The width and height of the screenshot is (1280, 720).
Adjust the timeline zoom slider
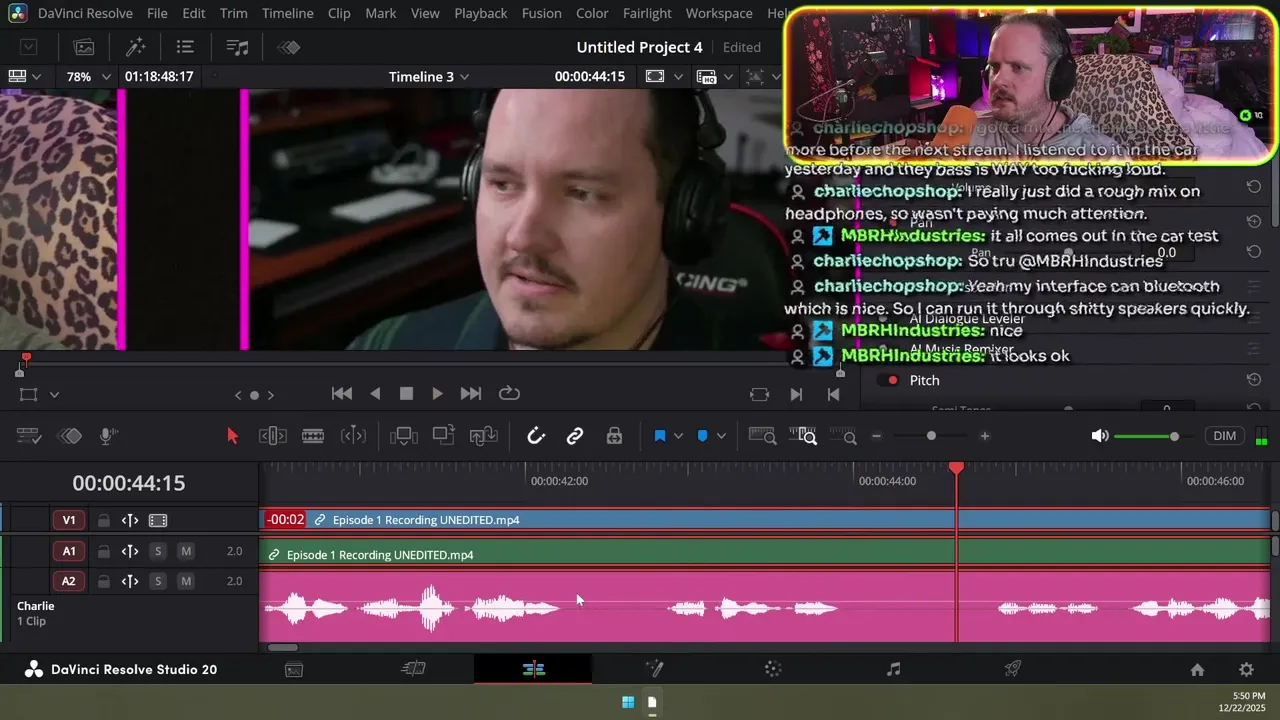[931, 436]
